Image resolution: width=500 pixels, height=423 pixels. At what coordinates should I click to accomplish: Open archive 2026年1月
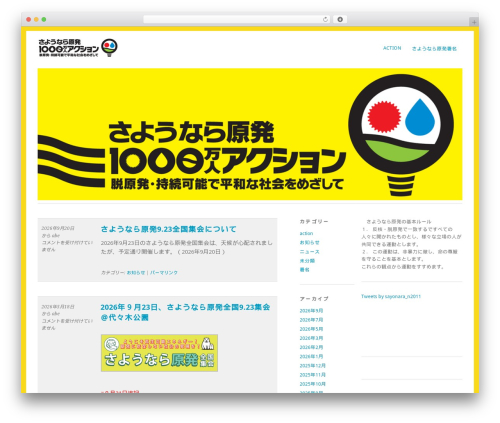(x=311, y=356)
